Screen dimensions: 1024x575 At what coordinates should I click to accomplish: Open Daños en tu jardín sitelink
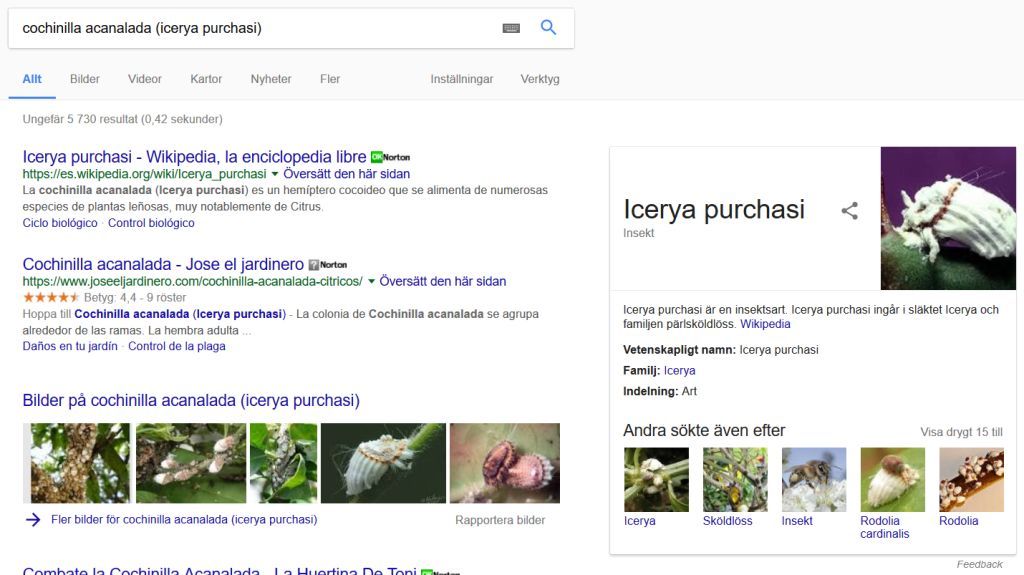(x=70, y=346)
